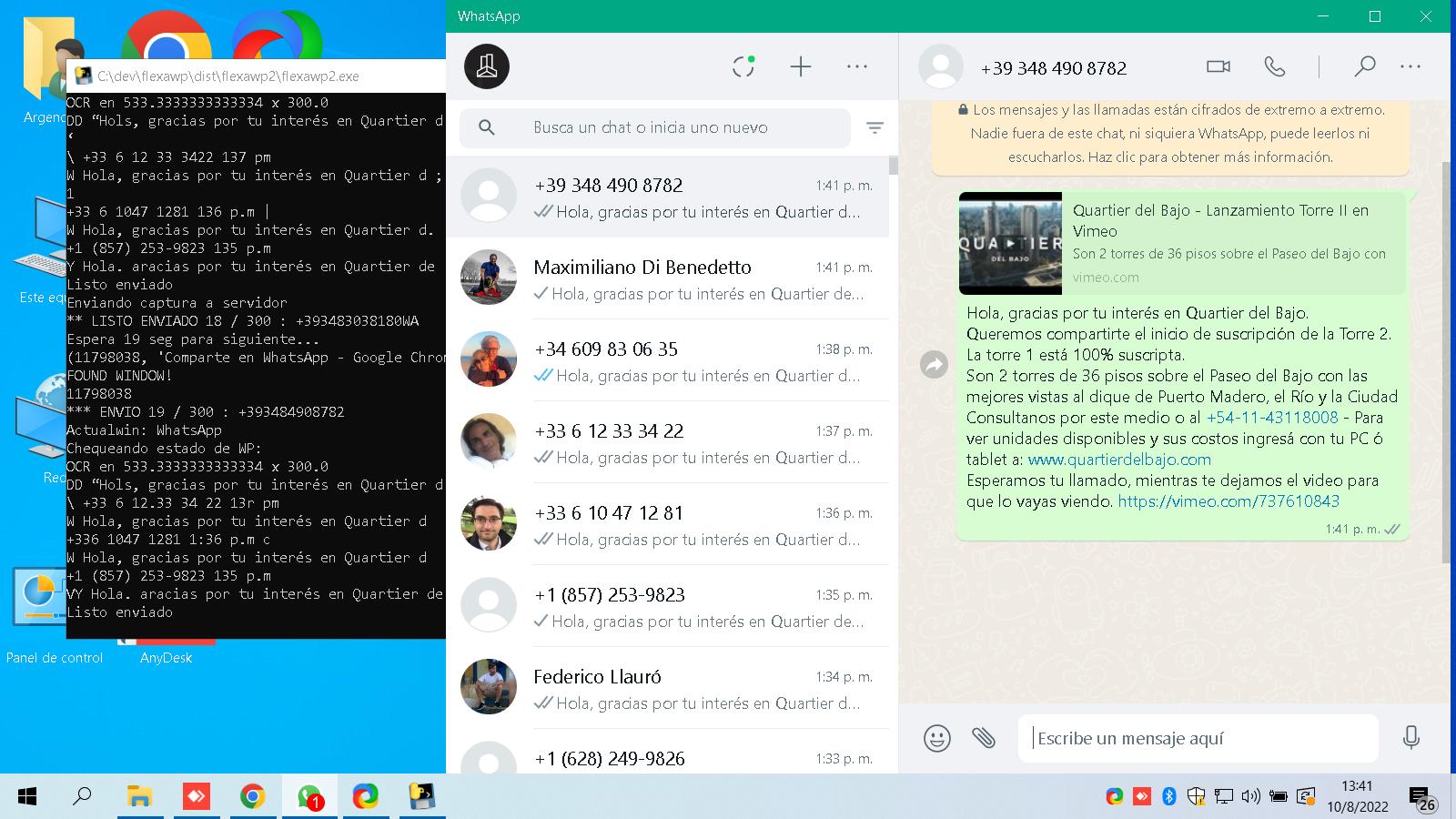
Task: Open chat with +34 609 83 06 35
Action: pos(667,361)
